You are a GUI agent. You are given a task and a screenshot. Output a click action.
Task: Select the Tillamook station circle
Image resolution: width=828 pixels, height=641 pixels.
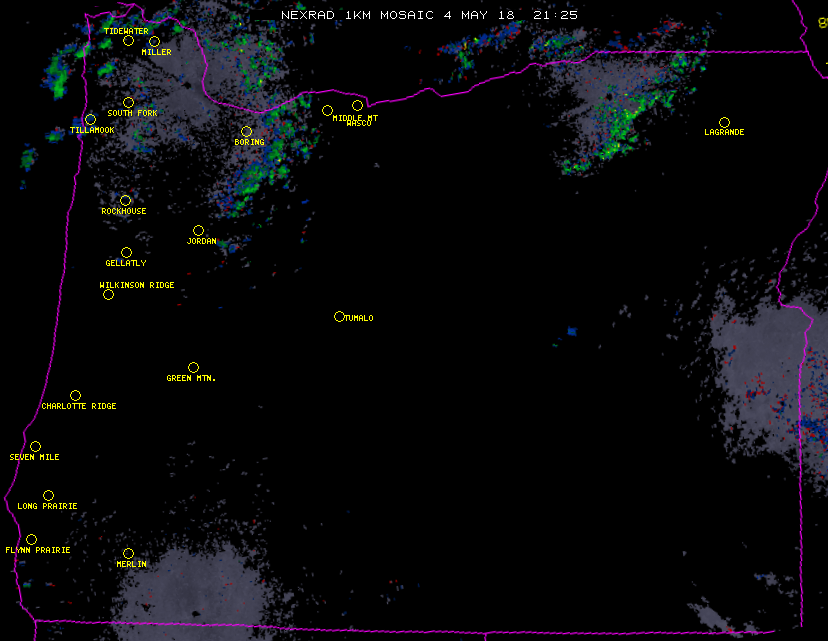90,120
